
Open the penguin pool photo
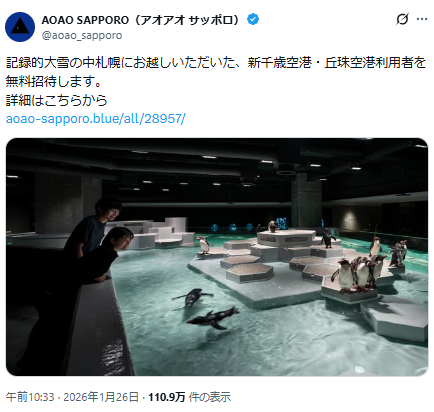217,257
